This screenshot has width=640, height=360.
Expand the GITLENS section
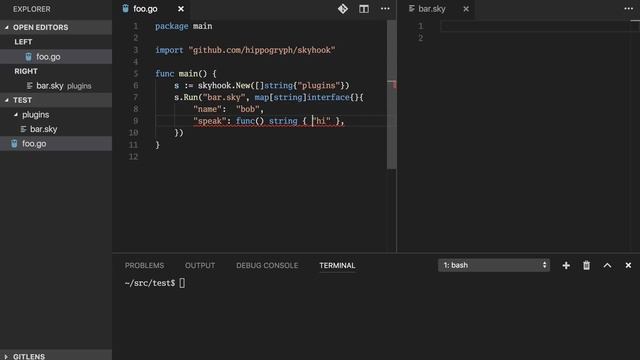coord(56,356)
